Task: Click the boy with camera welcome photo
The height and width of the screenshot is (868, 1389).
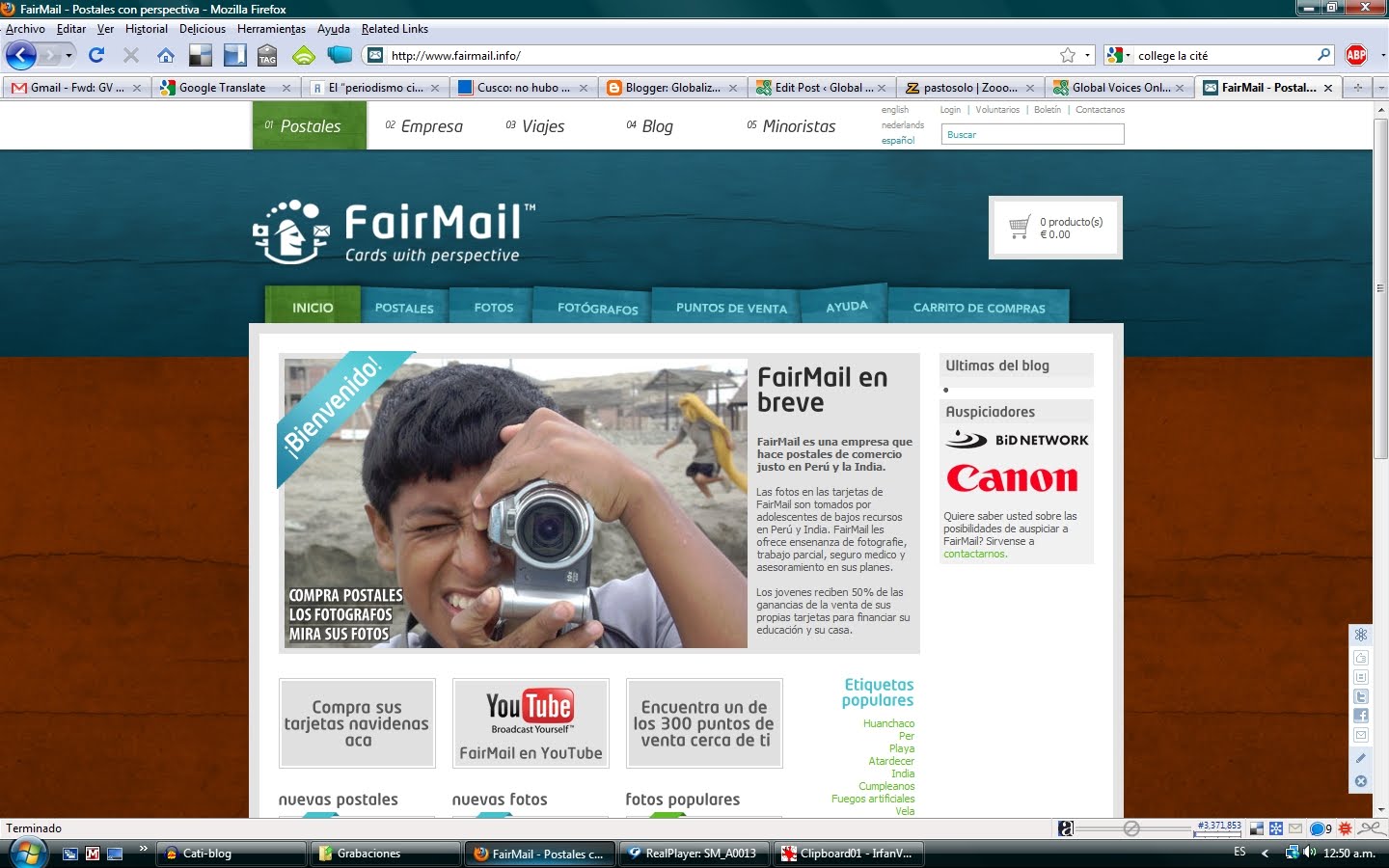Action: coord(515,503)
